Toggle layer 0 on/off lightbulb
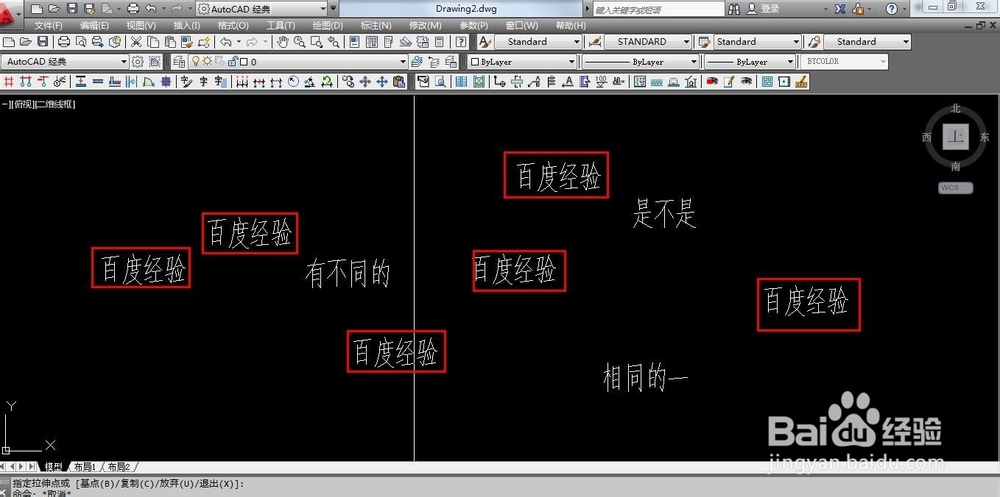The image size is (1000, 497). click(195, 61)
